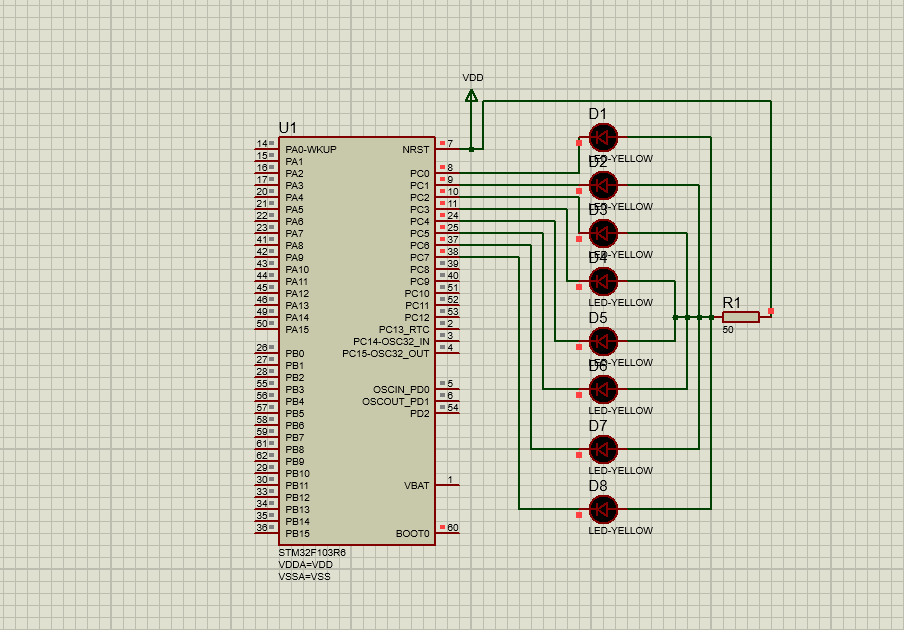Click the D8 reference label
The width and height of the screenshot is (904, 630).
point(598,485)
